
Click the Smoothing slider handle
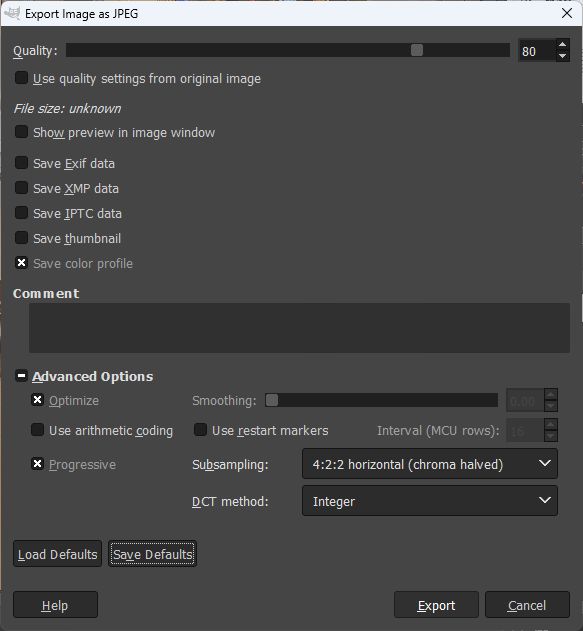[272, 400]
